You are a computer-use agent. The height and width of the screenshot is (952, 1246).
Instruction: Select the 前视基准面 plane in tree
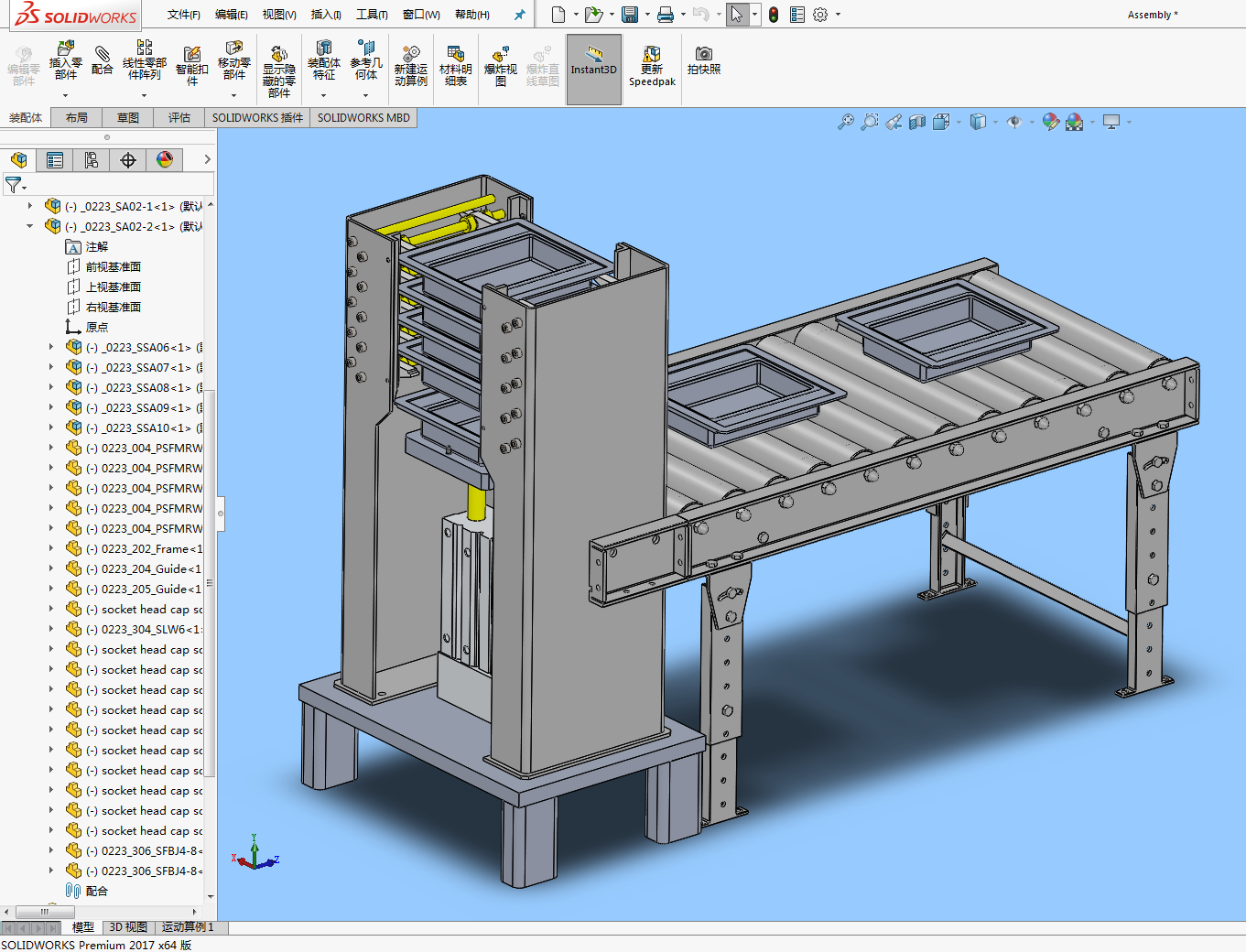point(113,266)
